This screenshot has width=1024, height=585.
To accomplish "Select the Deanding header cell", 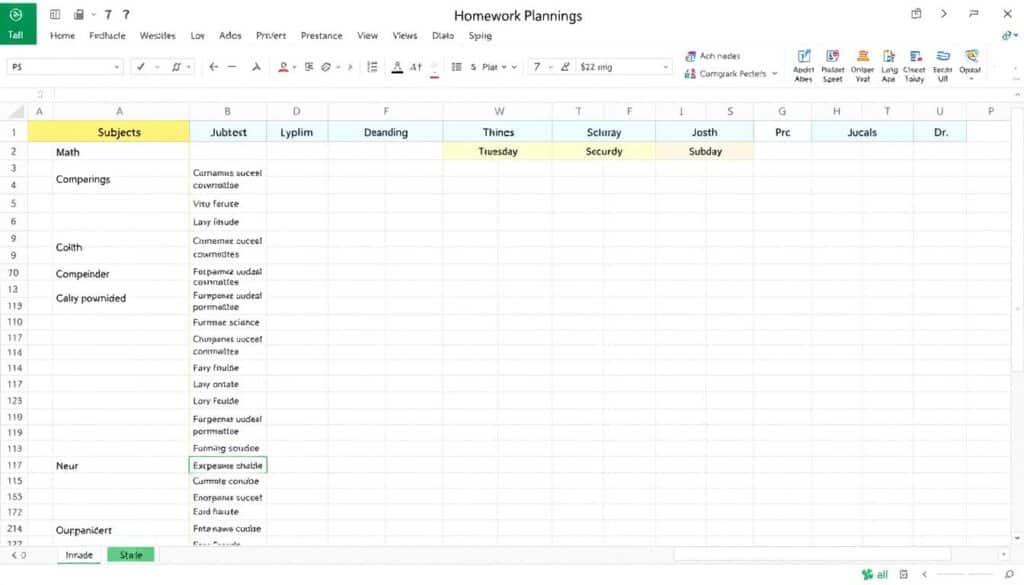I will tap(385, 132).
